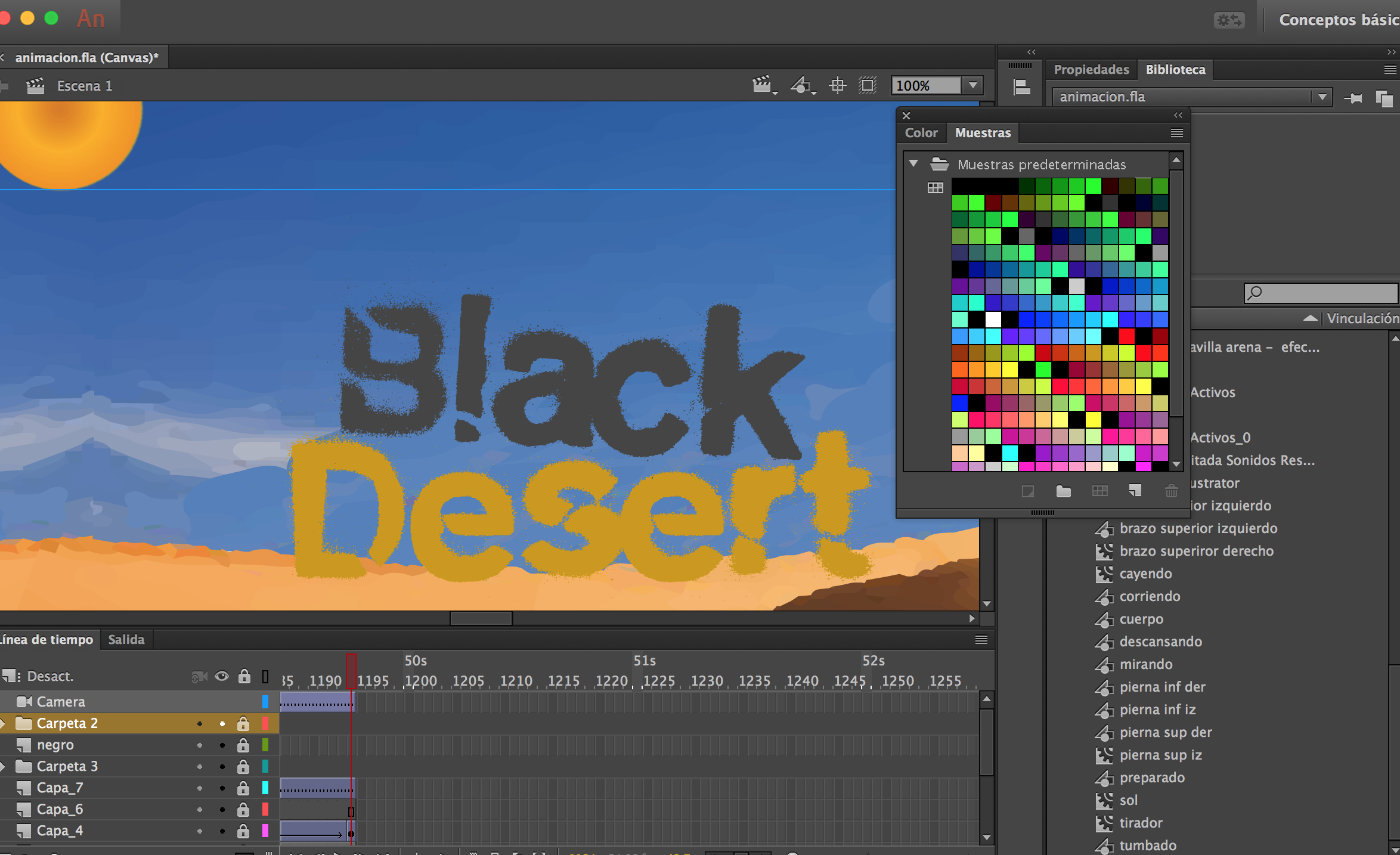1400x855 pixels.
Task: Select 'brazo superior izquierdo' library item
Action: [1198, 528]
